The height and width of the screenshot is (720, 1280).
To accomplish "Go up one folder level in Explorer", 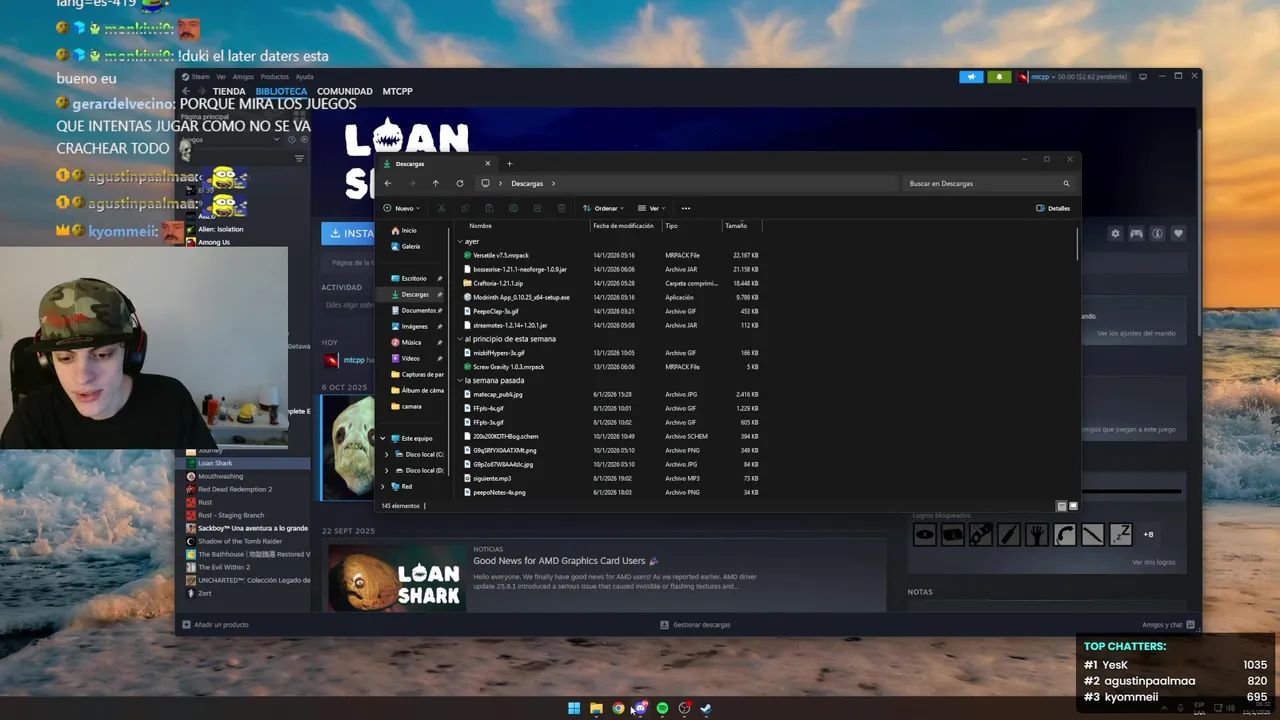I will pyautogui.click(x=435, y=183).
